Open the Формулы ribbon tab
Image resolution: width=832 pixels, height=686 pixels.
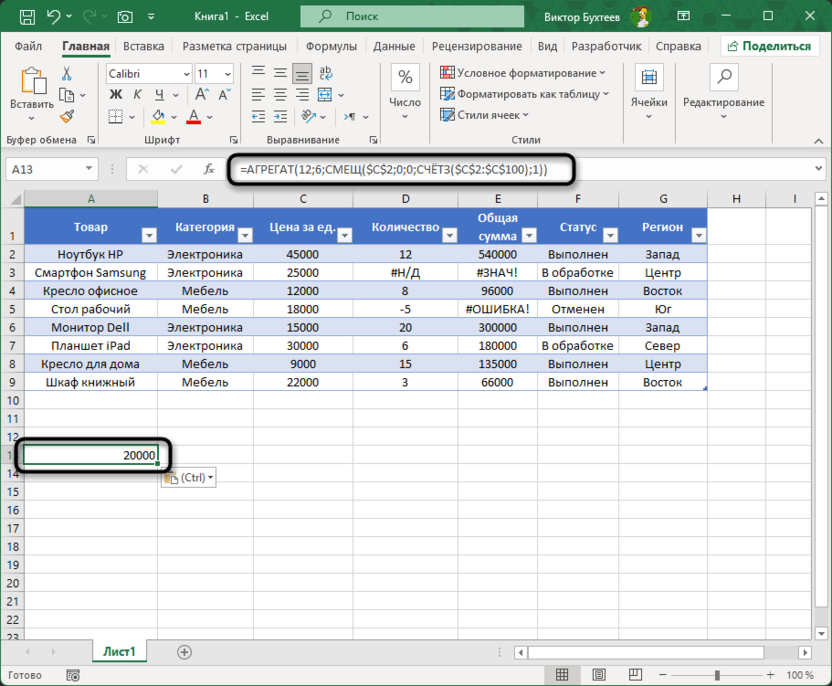331,46
